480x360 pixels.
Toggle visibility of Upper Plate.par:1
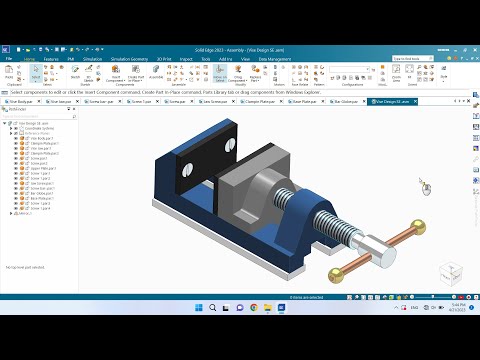click(x=16, y=168)
